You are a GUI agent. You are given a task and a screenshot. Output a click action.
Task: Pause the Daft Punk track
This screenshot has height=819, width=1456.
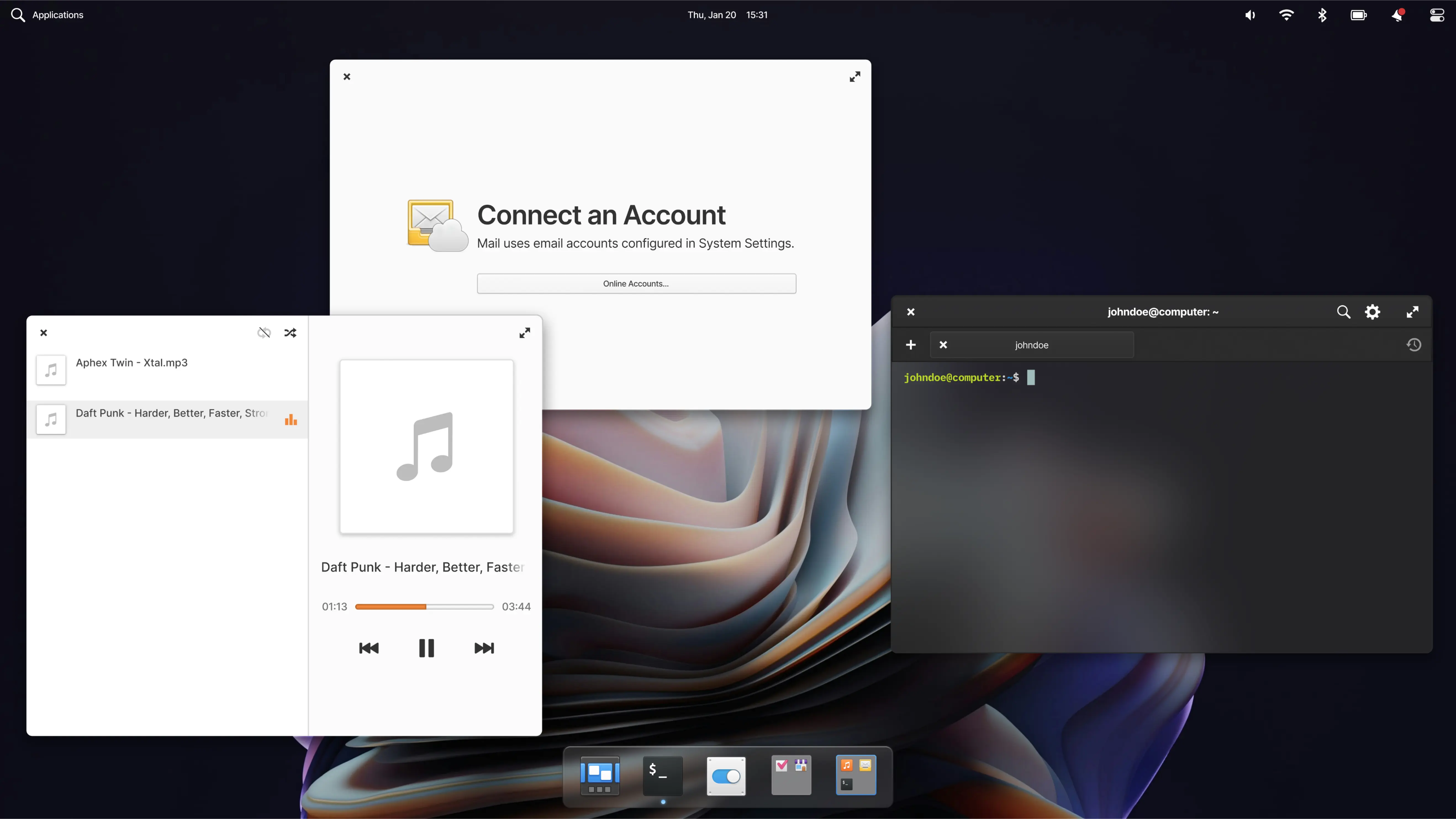(x=426, y=648)
